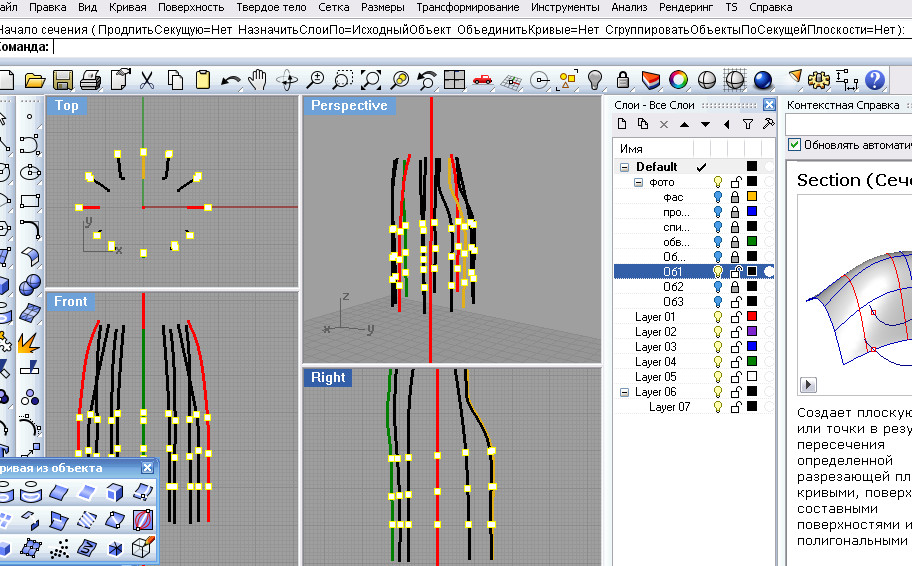This screenshot has height=566, width=912.
Task: Click the layer filter funnel icon
Action: [747, 124]
